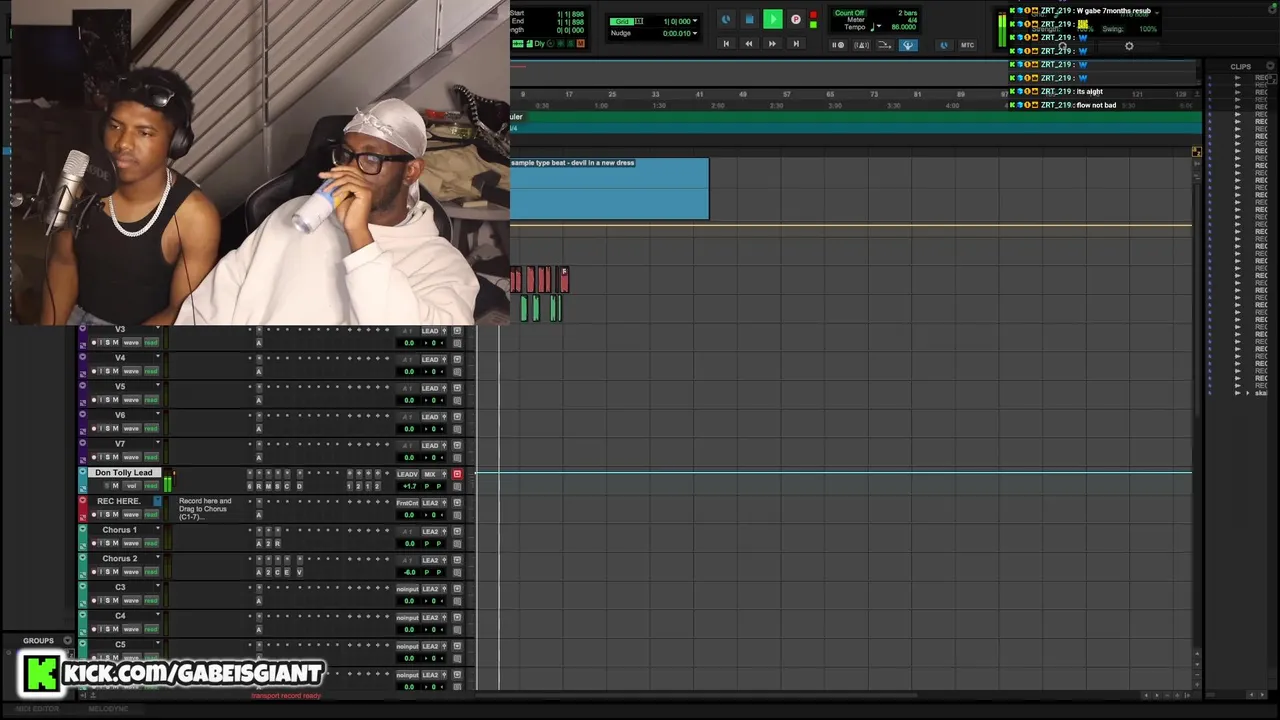Viewport: 1280px width, 720px height.
Task: Mute the V5 track
Action: (116, 400)
